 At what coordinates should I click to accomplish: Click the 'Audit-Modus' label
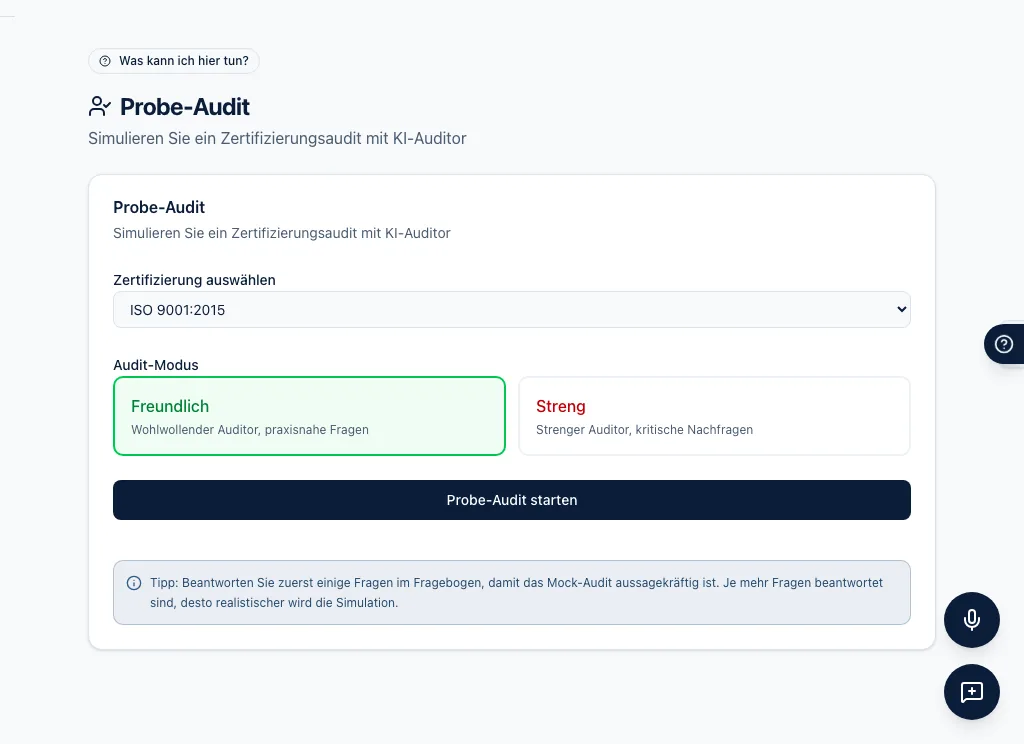point(155,365)
